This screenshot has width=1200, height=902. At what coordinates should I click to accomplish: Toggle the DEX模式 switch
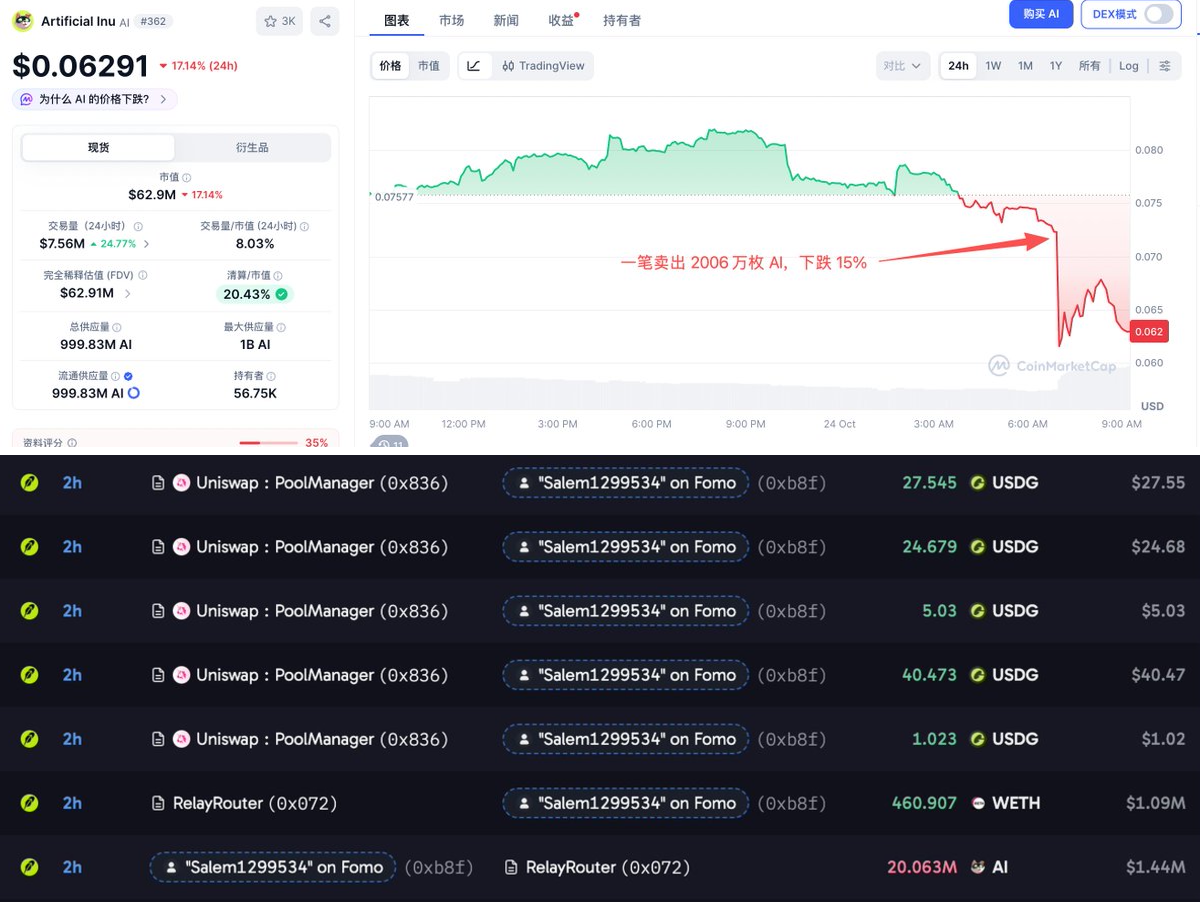coord(1159,14)
